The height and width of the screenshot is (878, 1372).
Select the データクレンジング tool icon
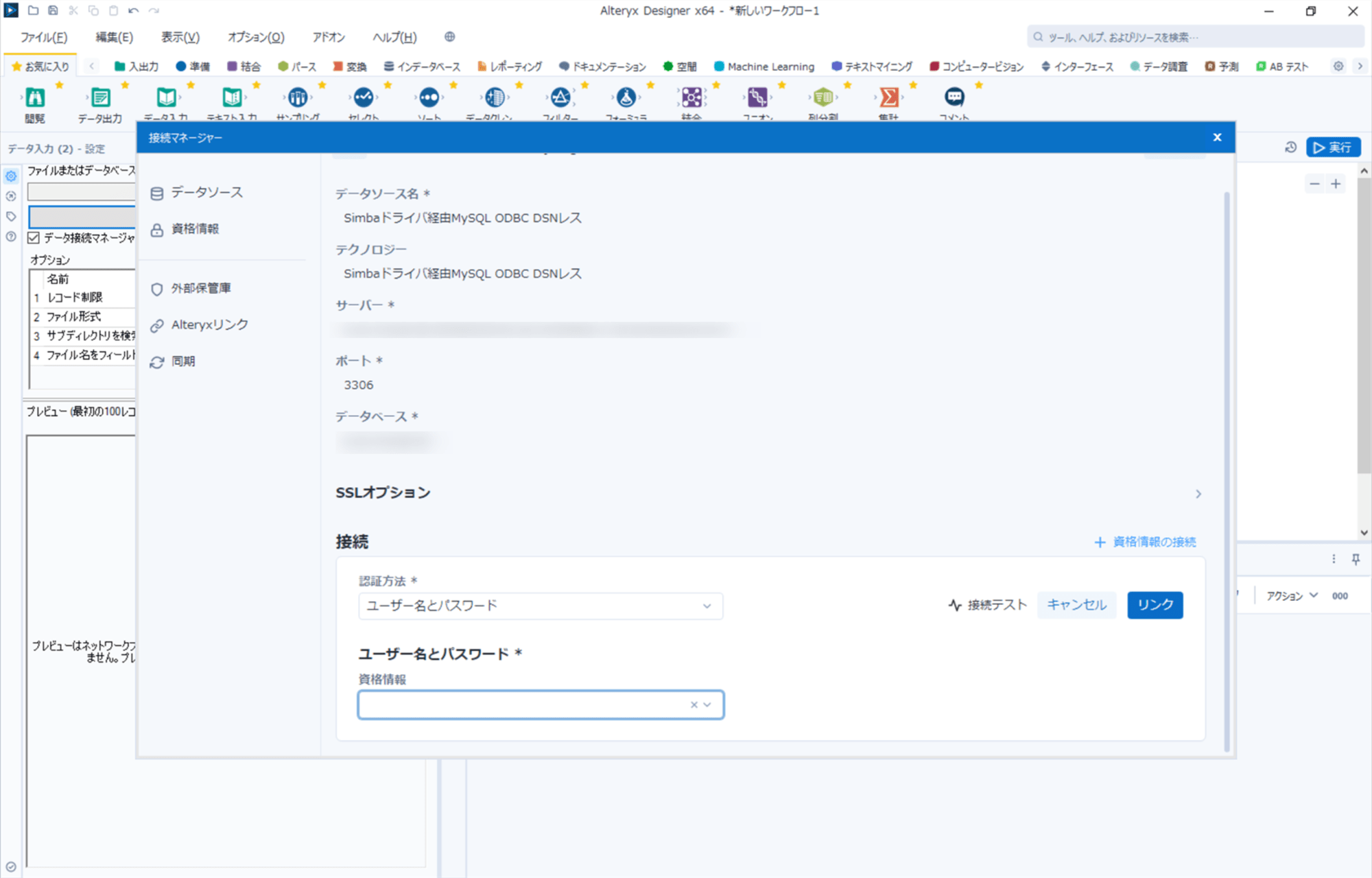pos(495,98)
